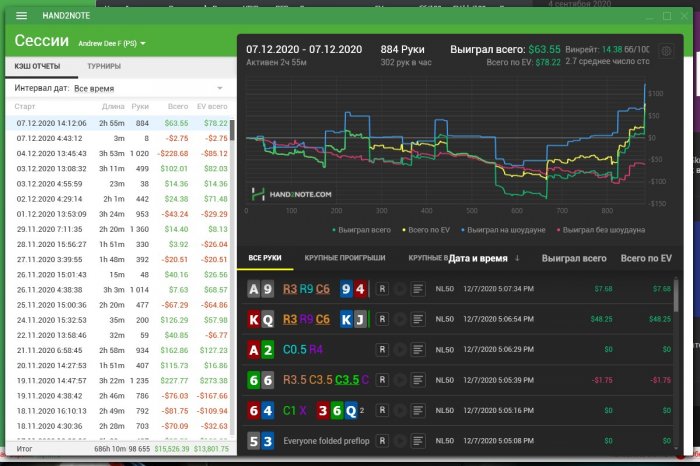Toggle 'Выиграл на шоудауне' series in legend
Screen dimensions: 700x466
click(x=503, y=230)
